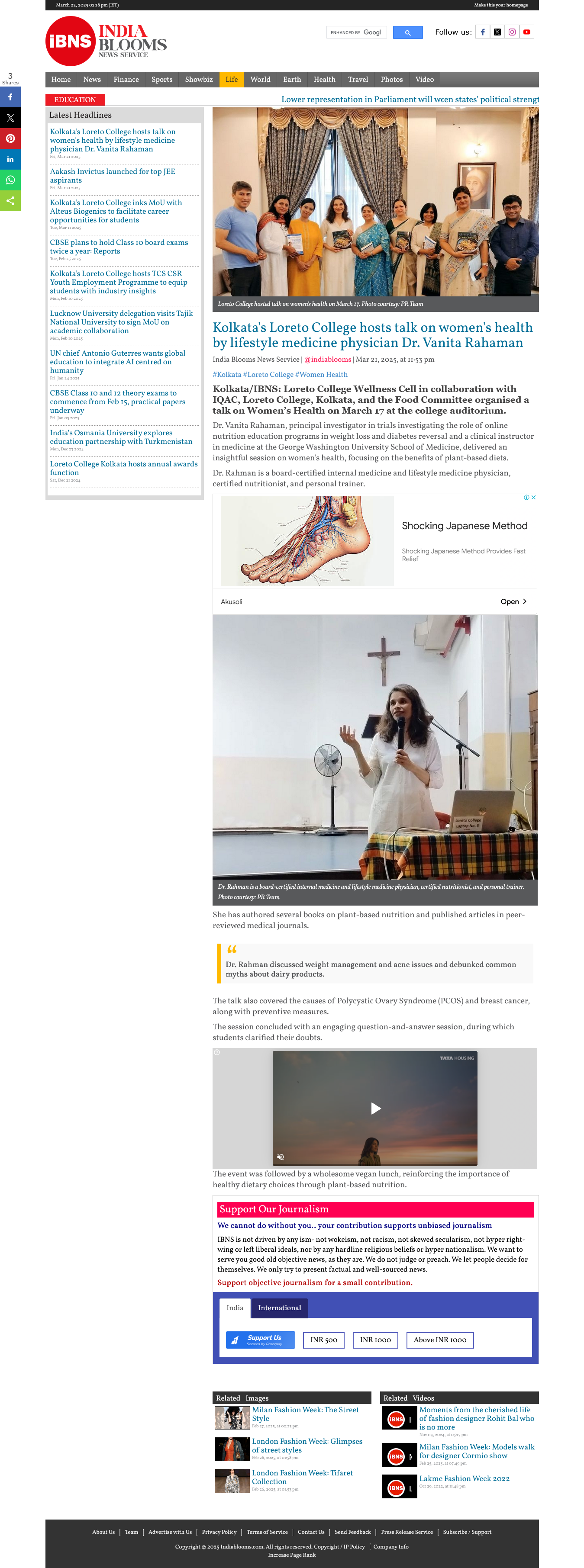Focus the Google search input field

coord(356,33)
